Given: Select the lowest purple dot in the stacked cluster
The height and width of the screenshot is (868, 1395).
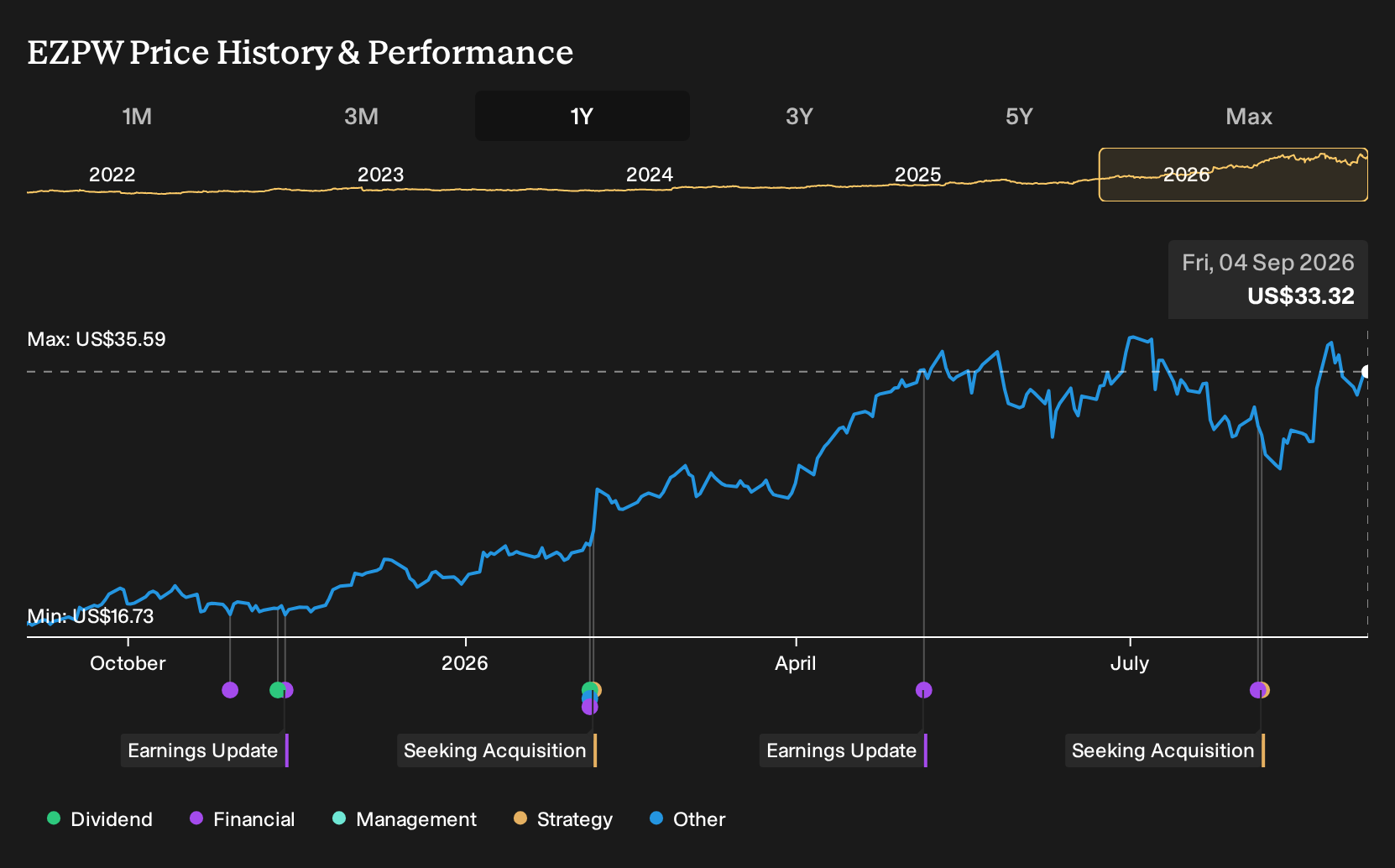Looking at the screenshot, I should coord(589,708).
